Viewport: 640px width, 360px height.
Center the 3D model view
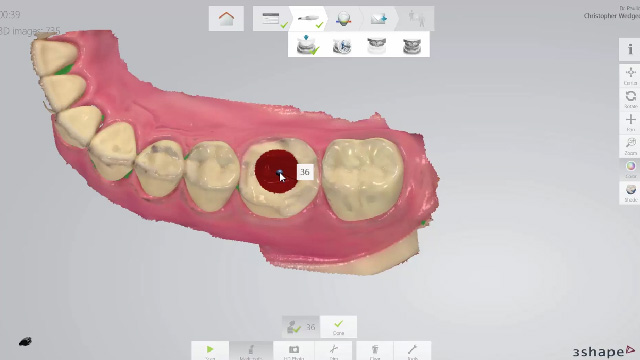point(630,76)
